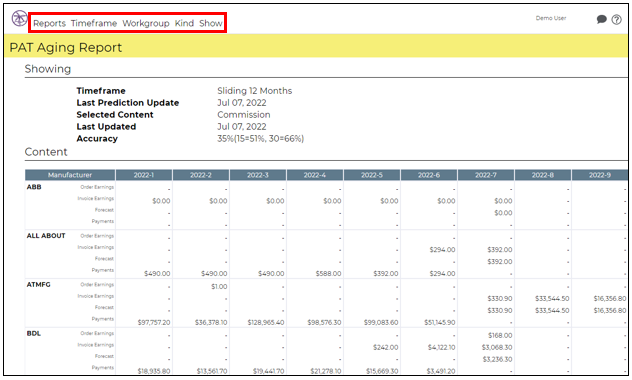Click the 2022-8 column header
Image resolution: width=632 pixels, height=380 pixels.
pos(543,175)
